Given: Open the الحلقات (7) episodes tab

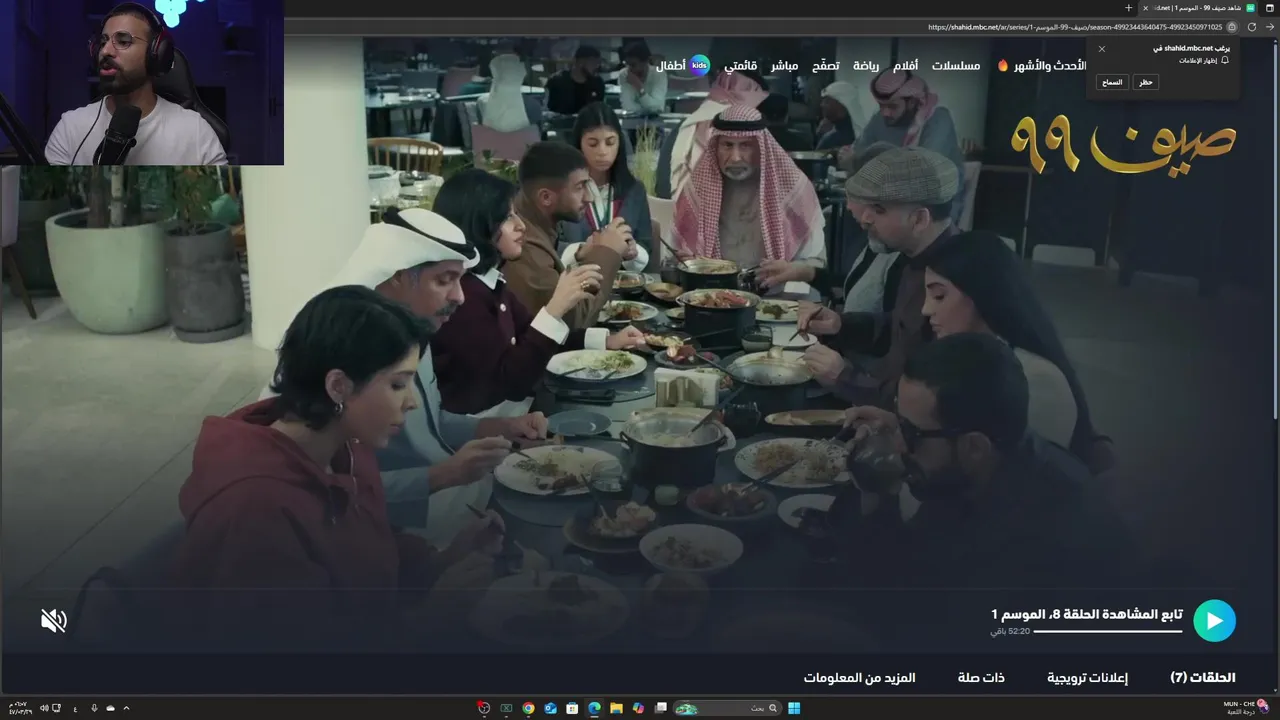Looking at the screenshot, I should (1203, 677).
